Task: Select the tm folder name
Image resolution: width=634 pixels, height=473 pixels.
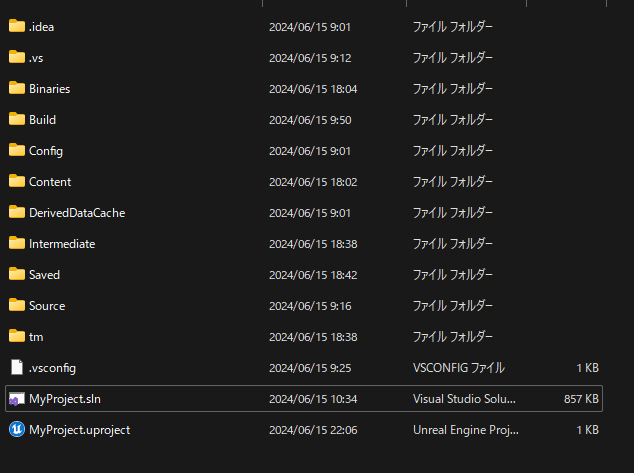Action: [36, 337]
